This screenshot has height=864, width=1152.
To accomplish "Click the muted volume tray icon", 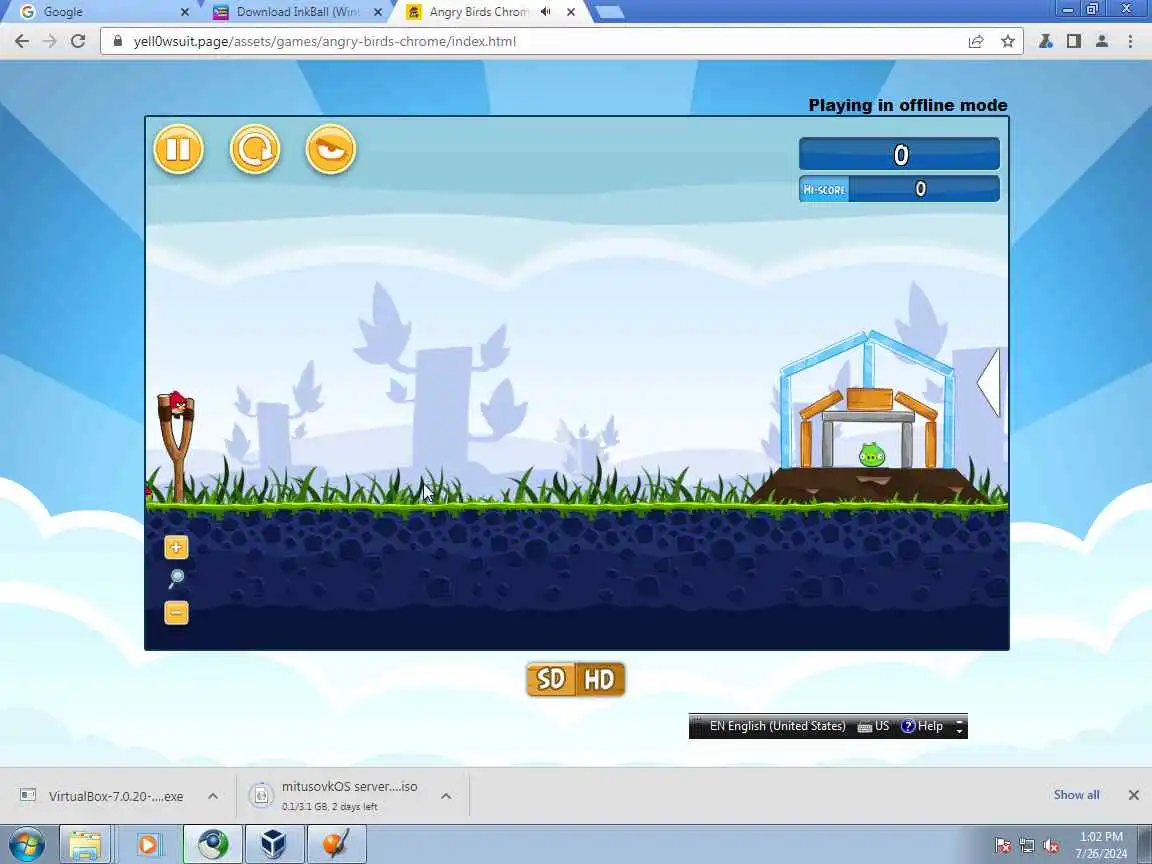I will 1051,846.
